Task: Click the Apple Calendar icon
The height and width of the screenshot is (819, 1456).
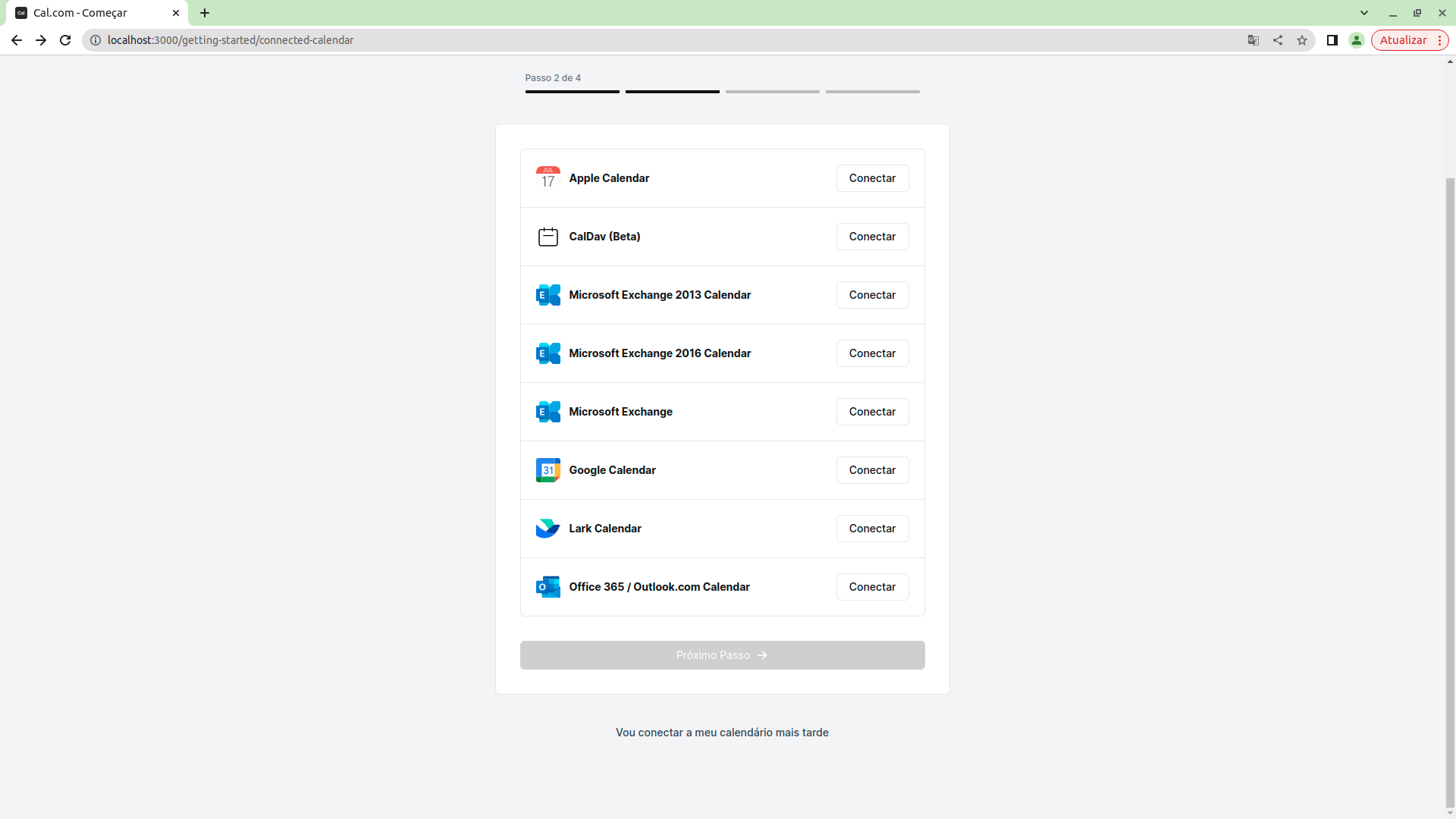Action: [x=548, y=177]
